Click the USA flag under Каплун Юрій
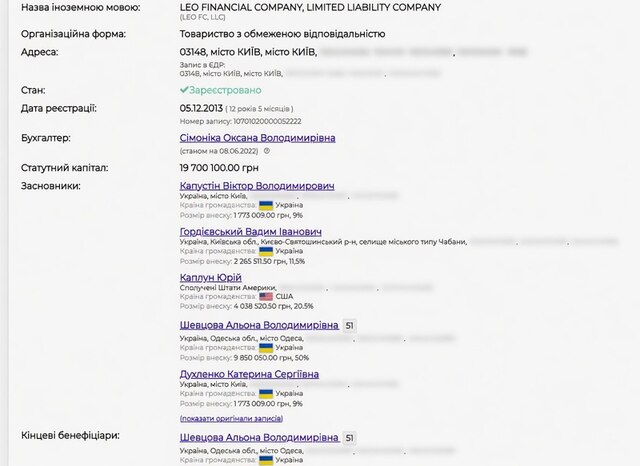 click(266, 297)
